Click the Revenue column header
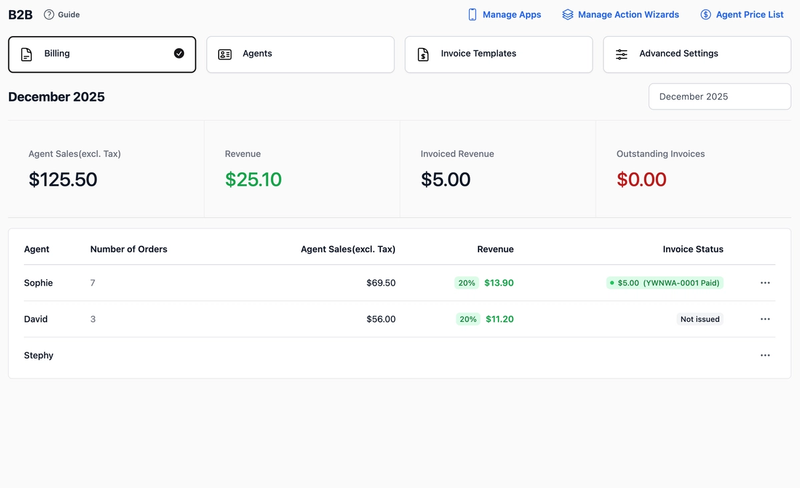This screenshot has width=800, height=488. point(495,249)
